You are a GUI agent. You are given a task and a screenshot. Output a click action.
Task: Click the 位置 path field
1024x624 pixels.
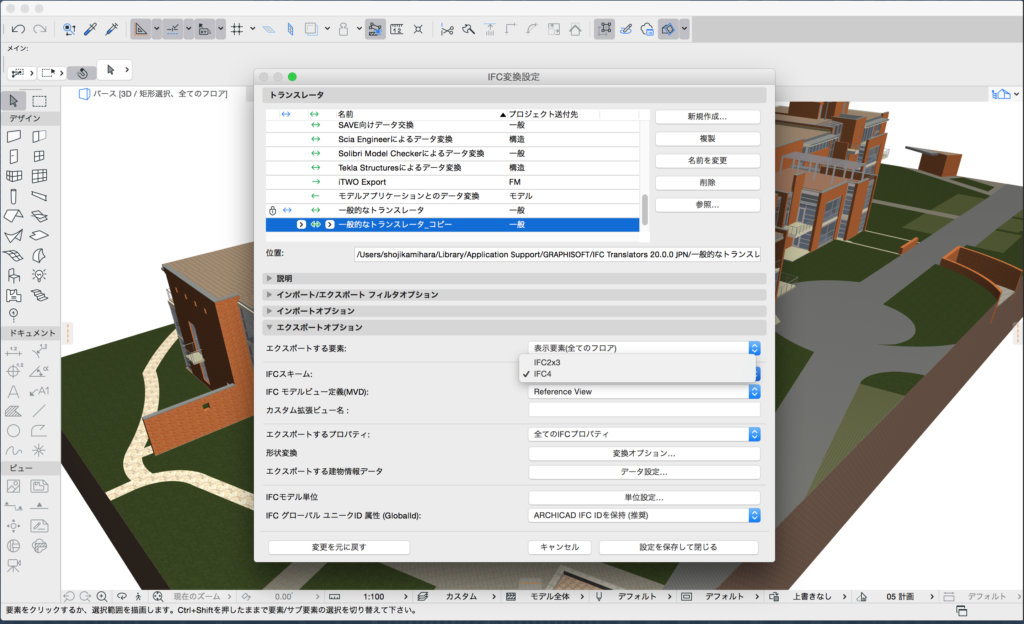coord(558,255)
